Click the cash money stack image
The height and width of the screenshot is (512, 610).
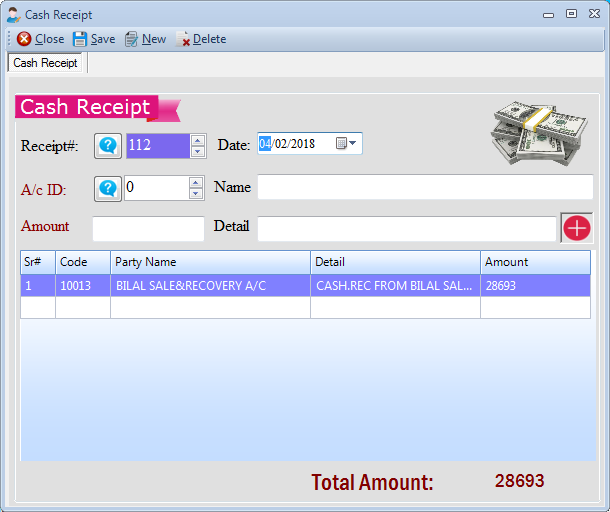point(537,134)
